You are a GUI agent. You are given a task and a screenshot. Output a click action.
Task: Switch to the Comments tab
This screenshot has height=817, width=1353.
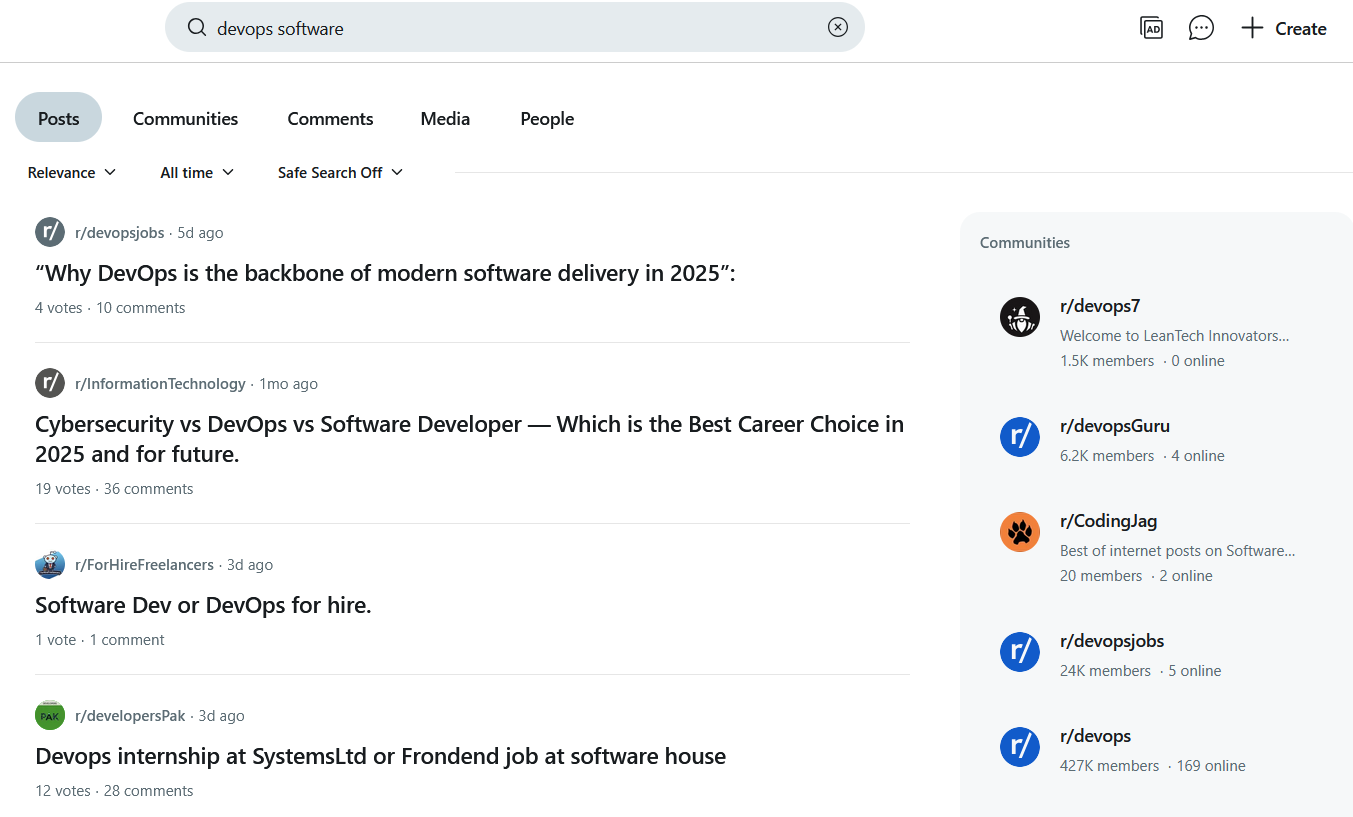330,118
